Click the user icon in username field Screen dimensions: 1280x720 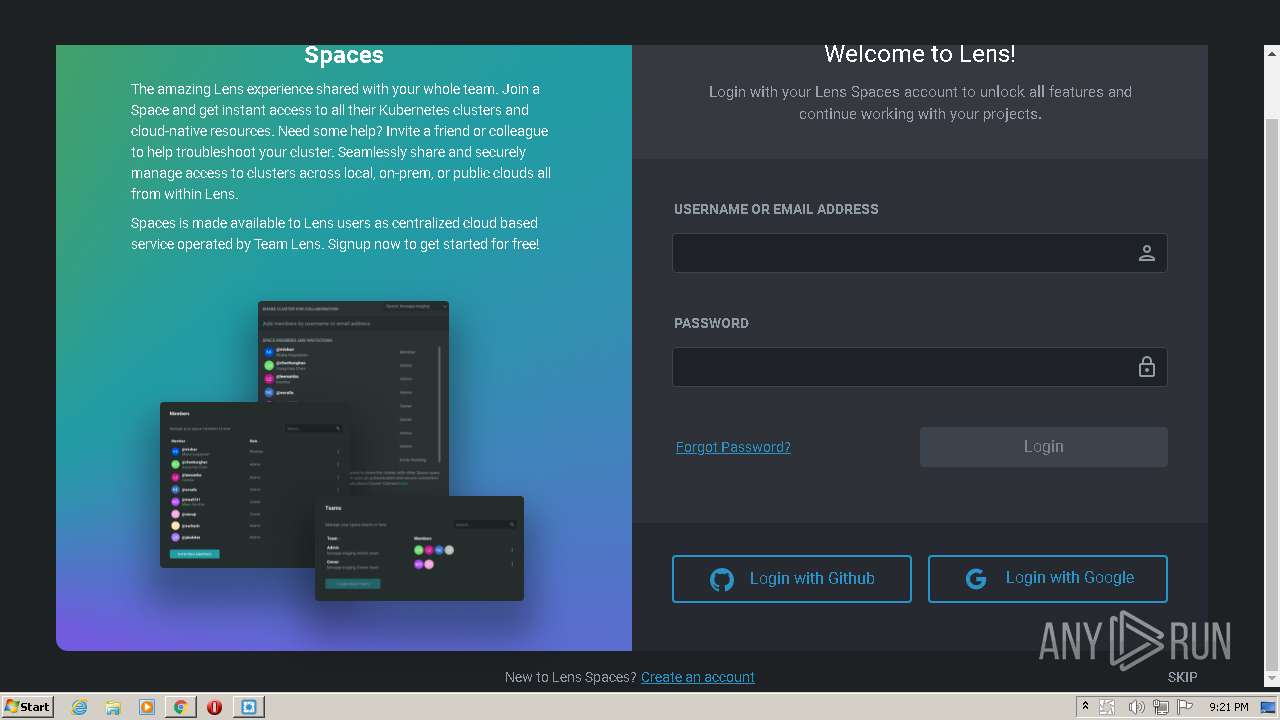(x=1147, y=253)
